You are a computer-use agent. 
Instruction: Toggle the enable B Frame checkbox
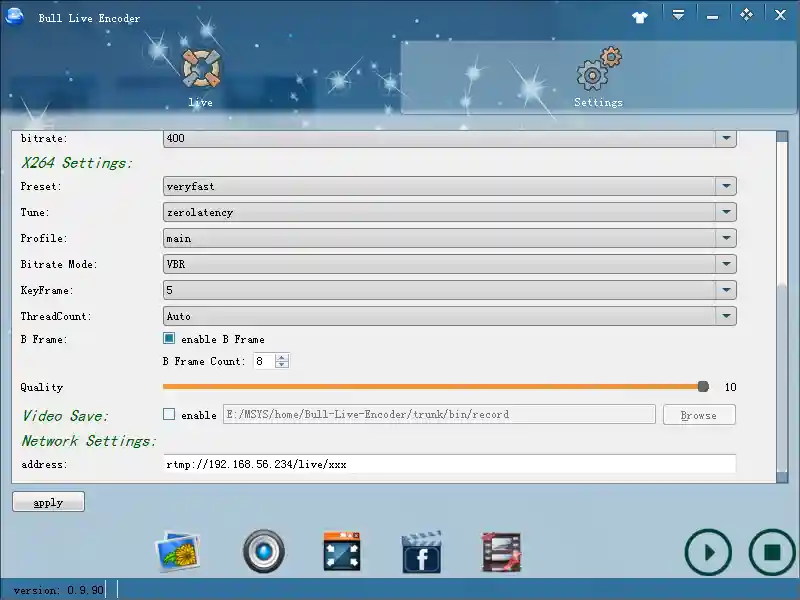(169, 338)
